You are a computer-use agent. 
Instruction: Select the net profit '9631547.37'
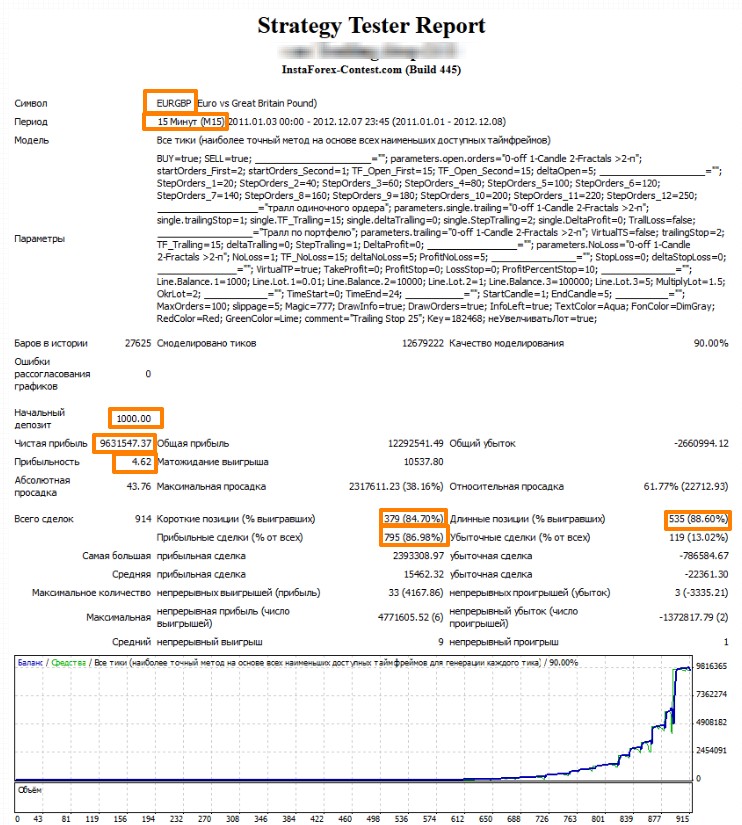pos(125,443)
